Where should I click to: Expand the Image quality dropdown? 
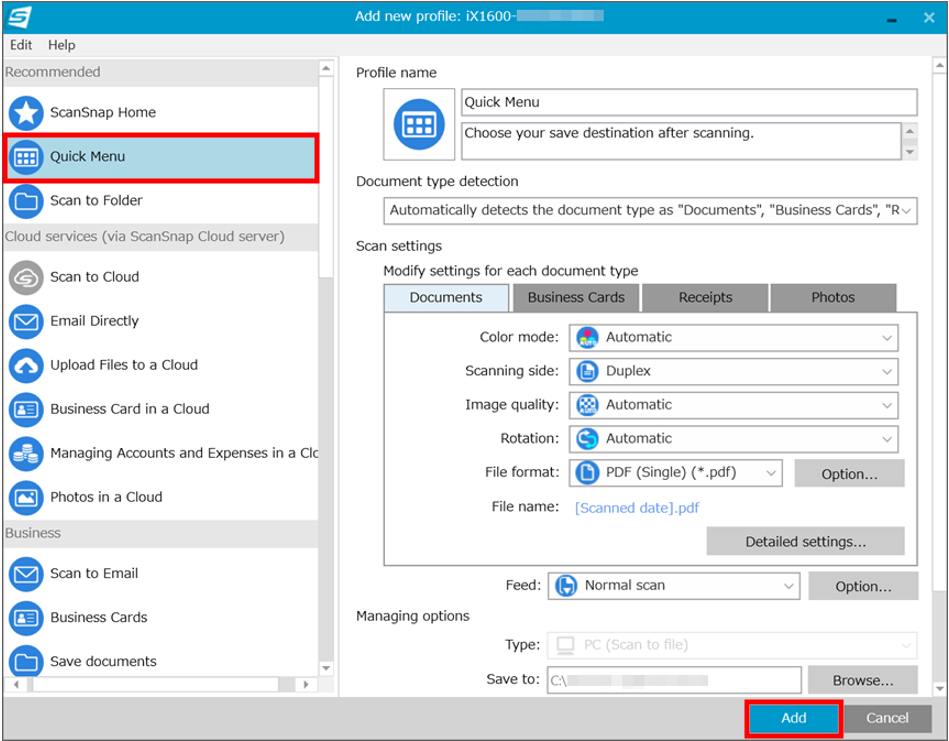click(734, 406)
